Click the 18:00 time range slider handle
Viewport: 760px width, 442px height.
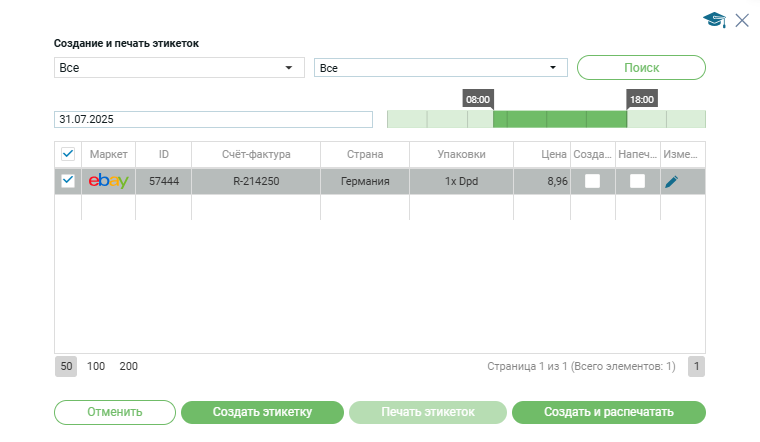(641, 100)
